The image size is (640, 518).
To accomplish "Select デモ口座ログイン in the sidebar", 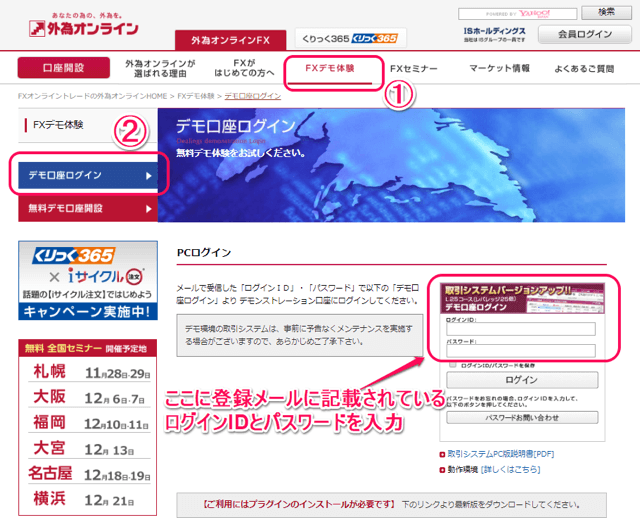I will click(88, 175).
